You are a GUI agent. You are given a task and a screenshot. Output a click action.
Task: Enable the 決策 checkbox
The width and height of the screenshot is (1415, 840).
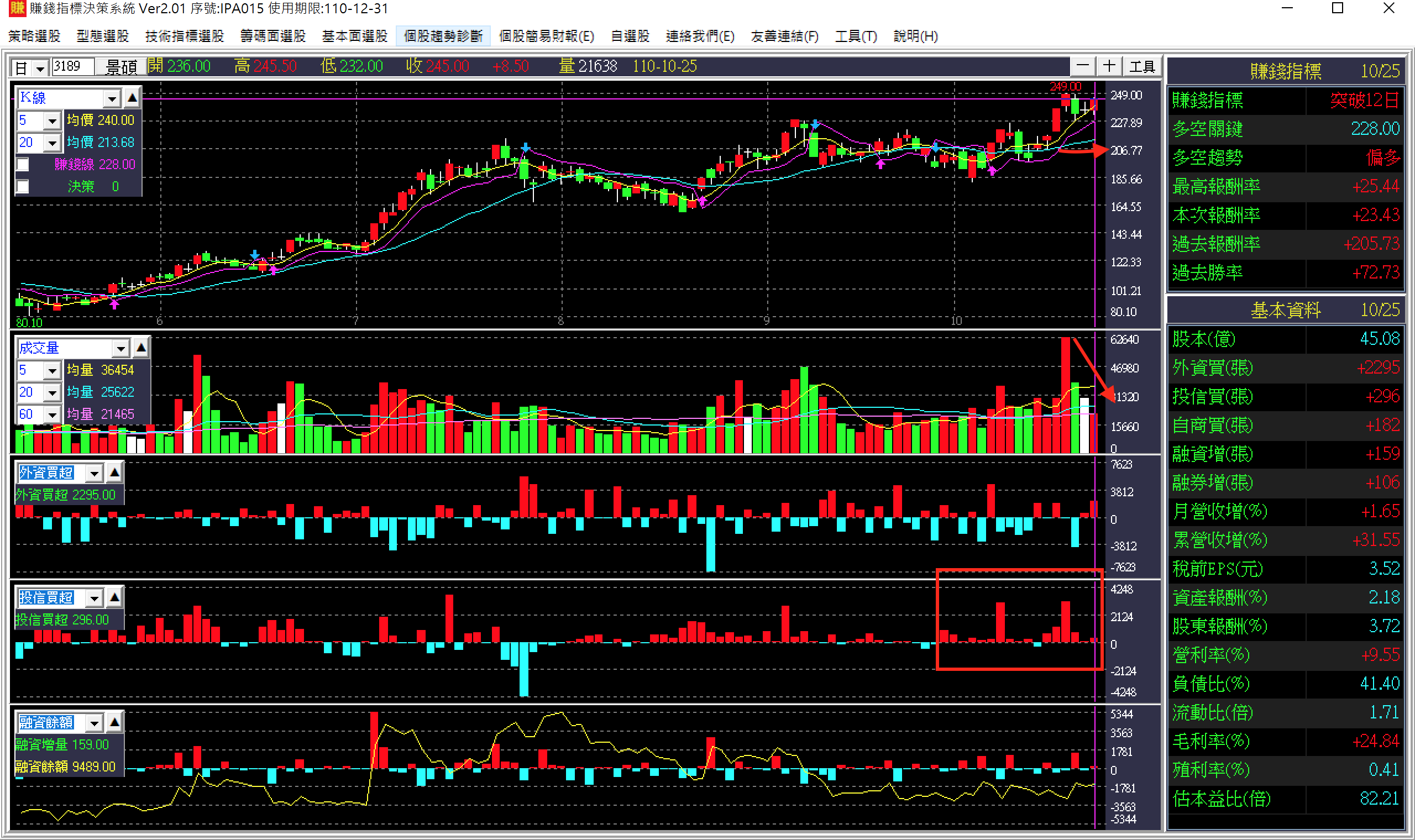click(23, 186)
